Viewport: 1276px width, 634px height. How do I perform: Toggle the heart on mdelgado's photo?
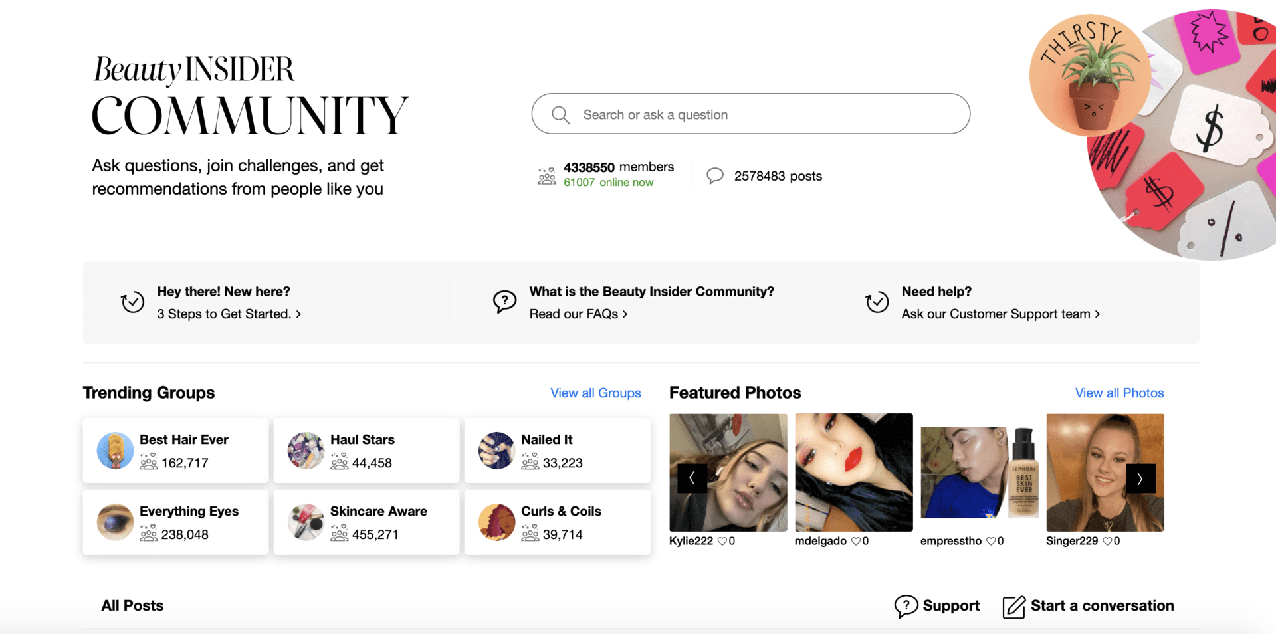[x=855, y=541]
